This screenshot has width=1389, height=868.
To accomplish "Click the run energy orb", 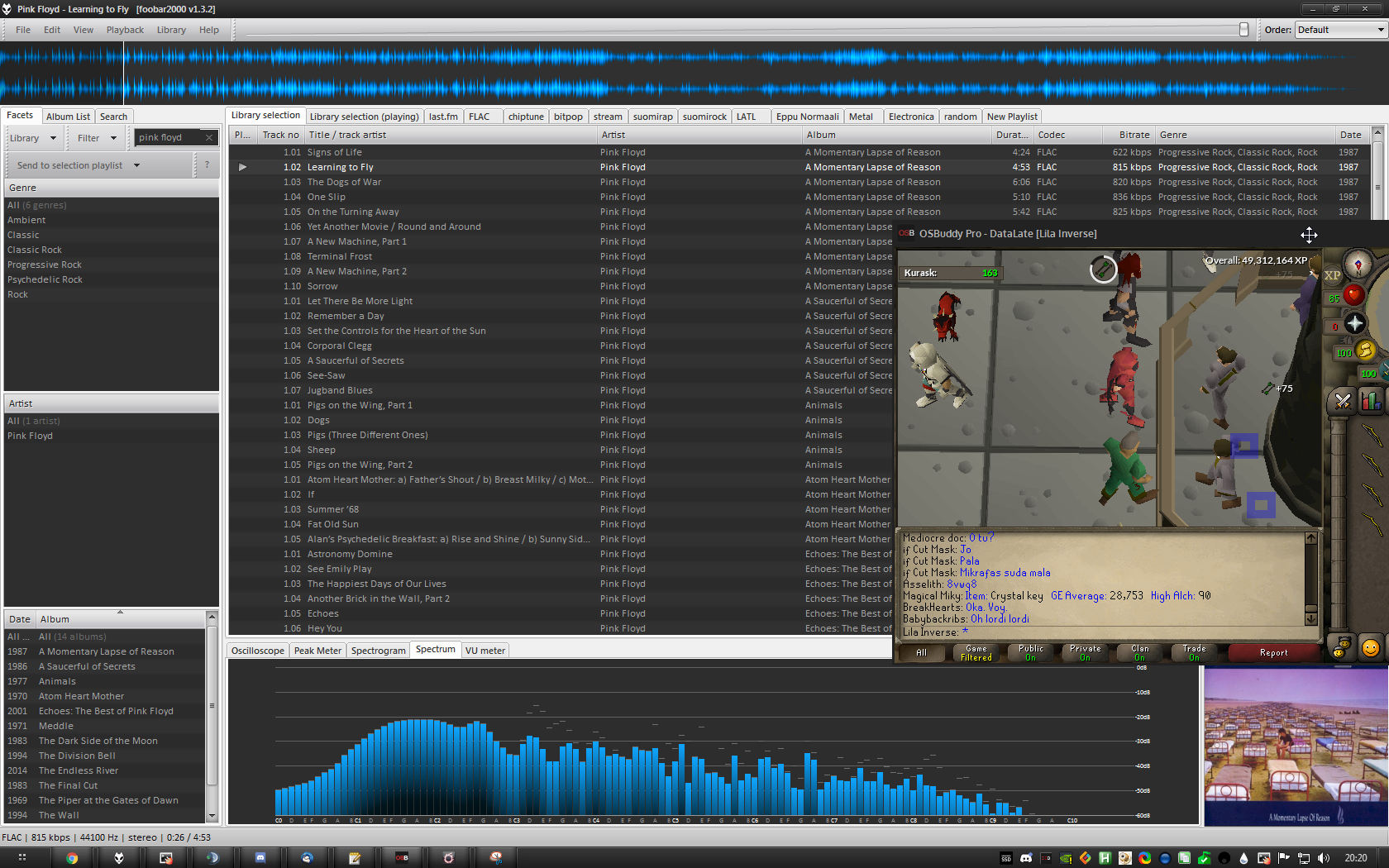I will coord(1366,351).
